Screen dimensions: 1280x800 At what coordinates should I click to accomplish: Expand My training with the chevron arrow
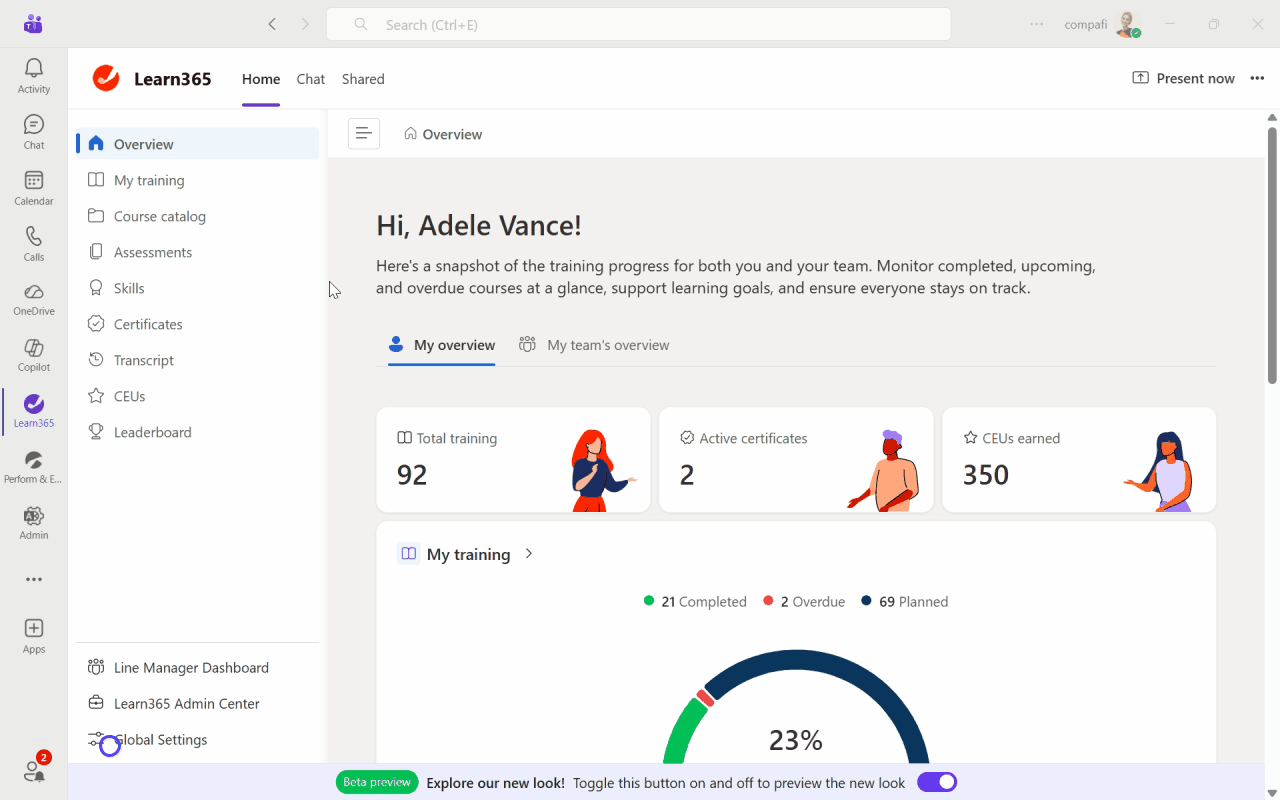[529, 554]
